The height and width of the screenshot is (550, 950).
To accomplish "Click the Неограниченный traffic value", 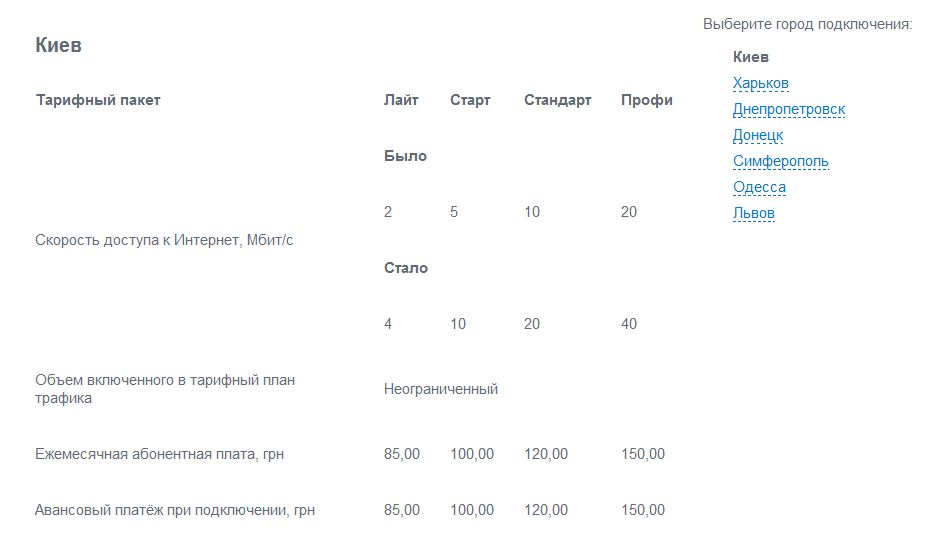I will tap(440, 389).
